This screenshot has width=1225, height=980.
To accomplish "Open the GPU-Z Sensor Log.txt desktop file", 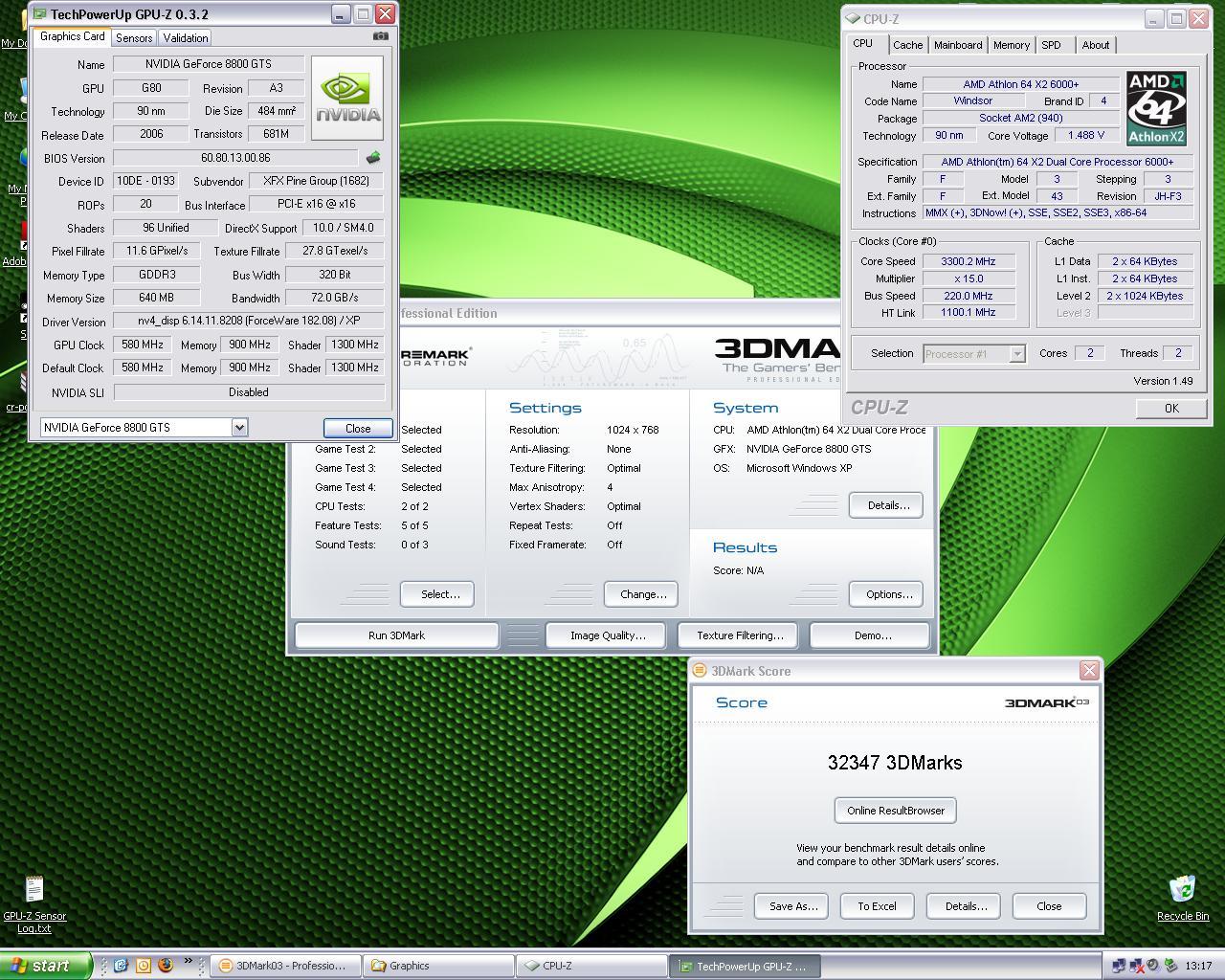I will [x=34, y=903].
